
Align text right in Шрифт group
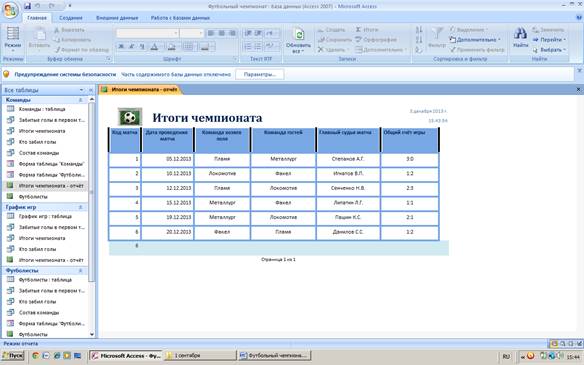coord(232,33)
